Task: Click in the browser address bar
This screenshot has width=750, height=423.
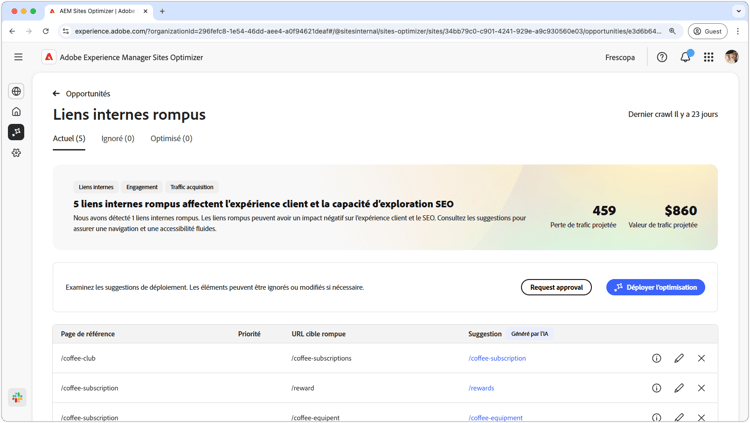Action: coord(368,31)
